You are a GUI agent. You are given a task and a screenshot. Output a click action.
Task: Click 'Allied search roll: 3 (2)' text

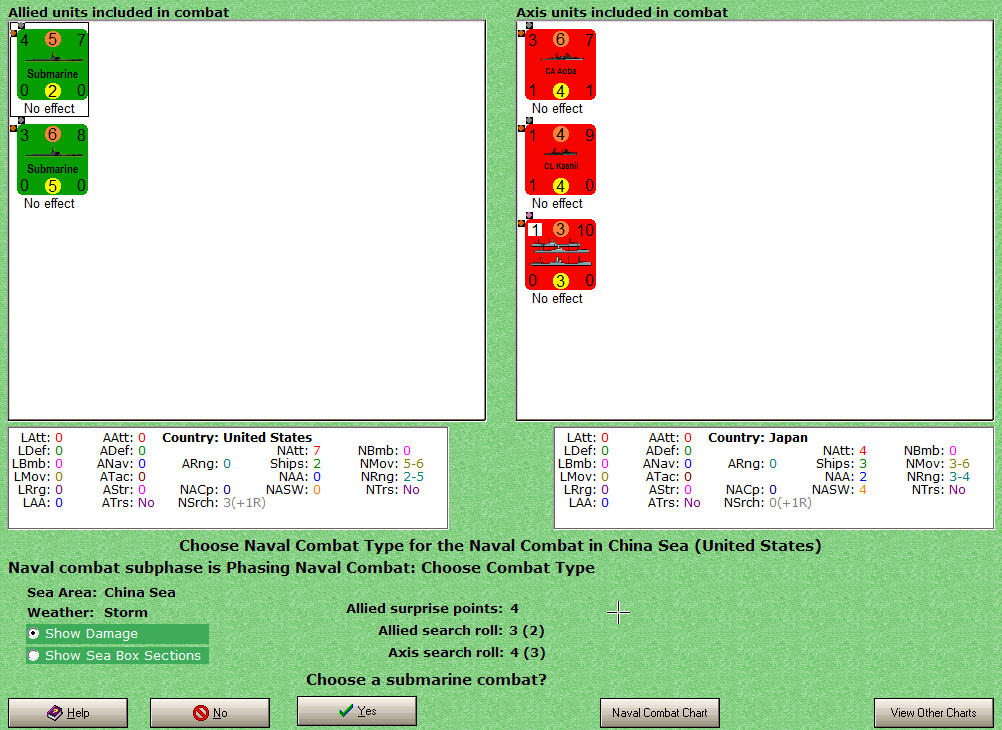tap(461, 631)
